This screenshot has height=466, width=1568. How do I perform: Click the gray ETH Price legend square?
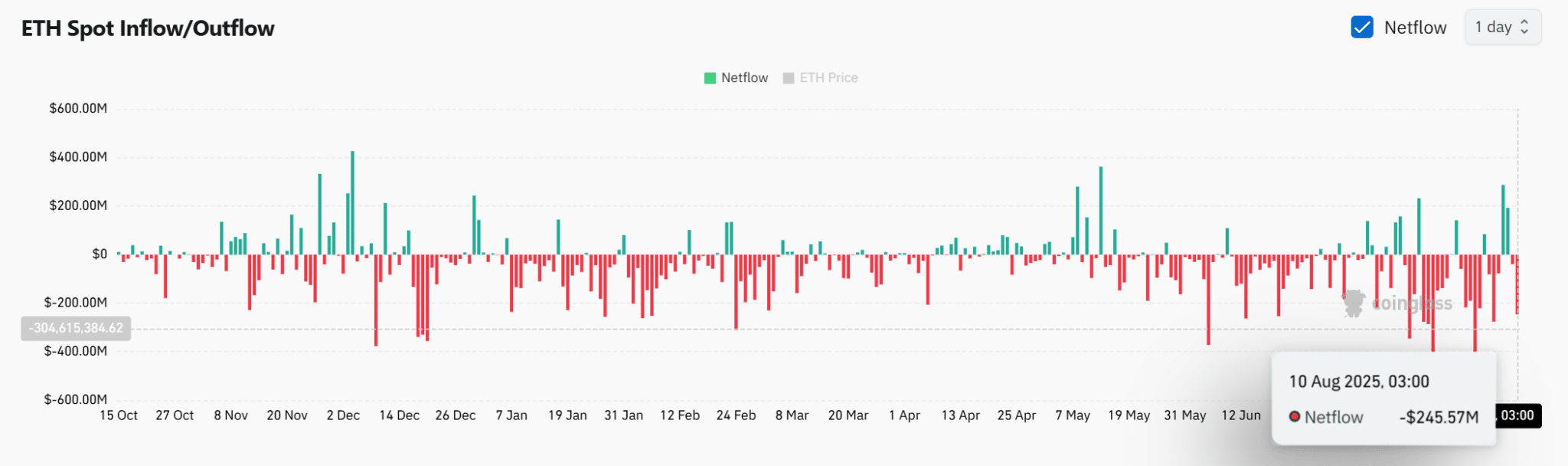point(789,78)
